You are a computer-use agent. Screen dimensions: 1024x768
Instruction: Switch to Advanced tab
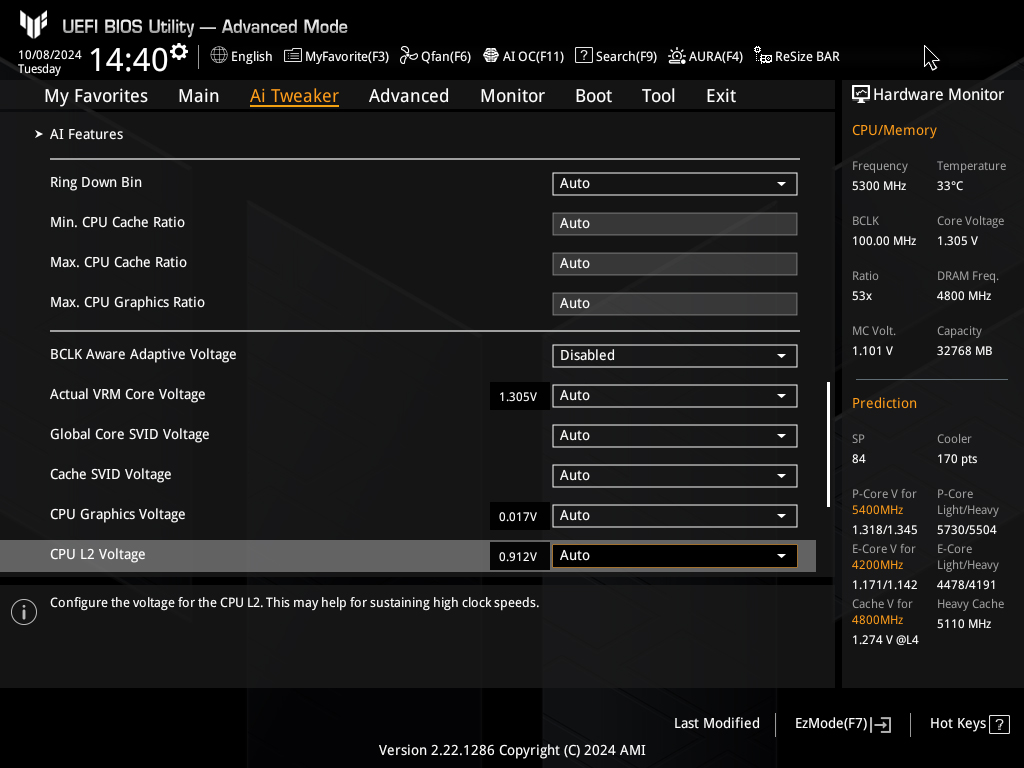tap(409, 96)
